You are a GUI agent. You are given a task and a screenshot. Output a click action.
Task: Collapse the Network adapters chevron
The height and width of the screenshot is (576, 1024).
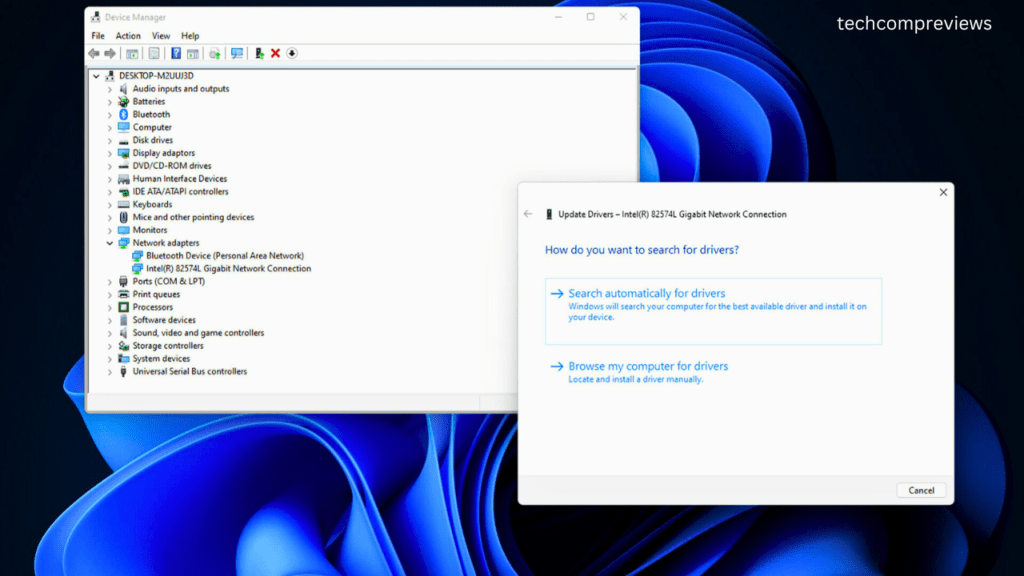coord(110,243)
